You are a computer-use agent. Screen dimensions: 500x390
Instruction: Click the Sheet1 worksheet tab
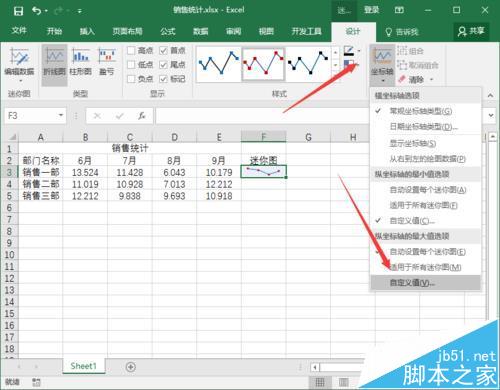coord(83,366)
